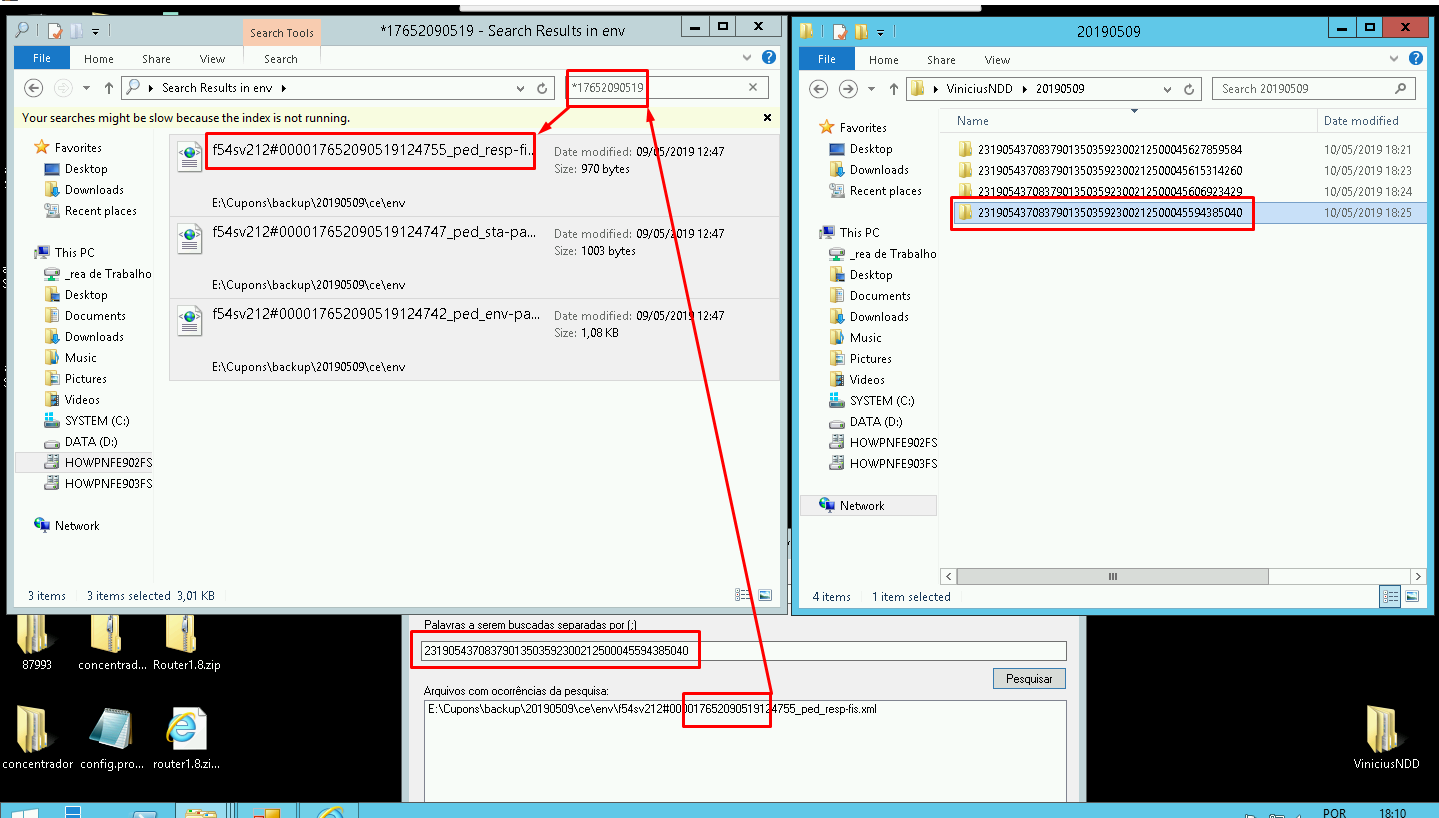Open the Search ribbon tab

[280, 59]
